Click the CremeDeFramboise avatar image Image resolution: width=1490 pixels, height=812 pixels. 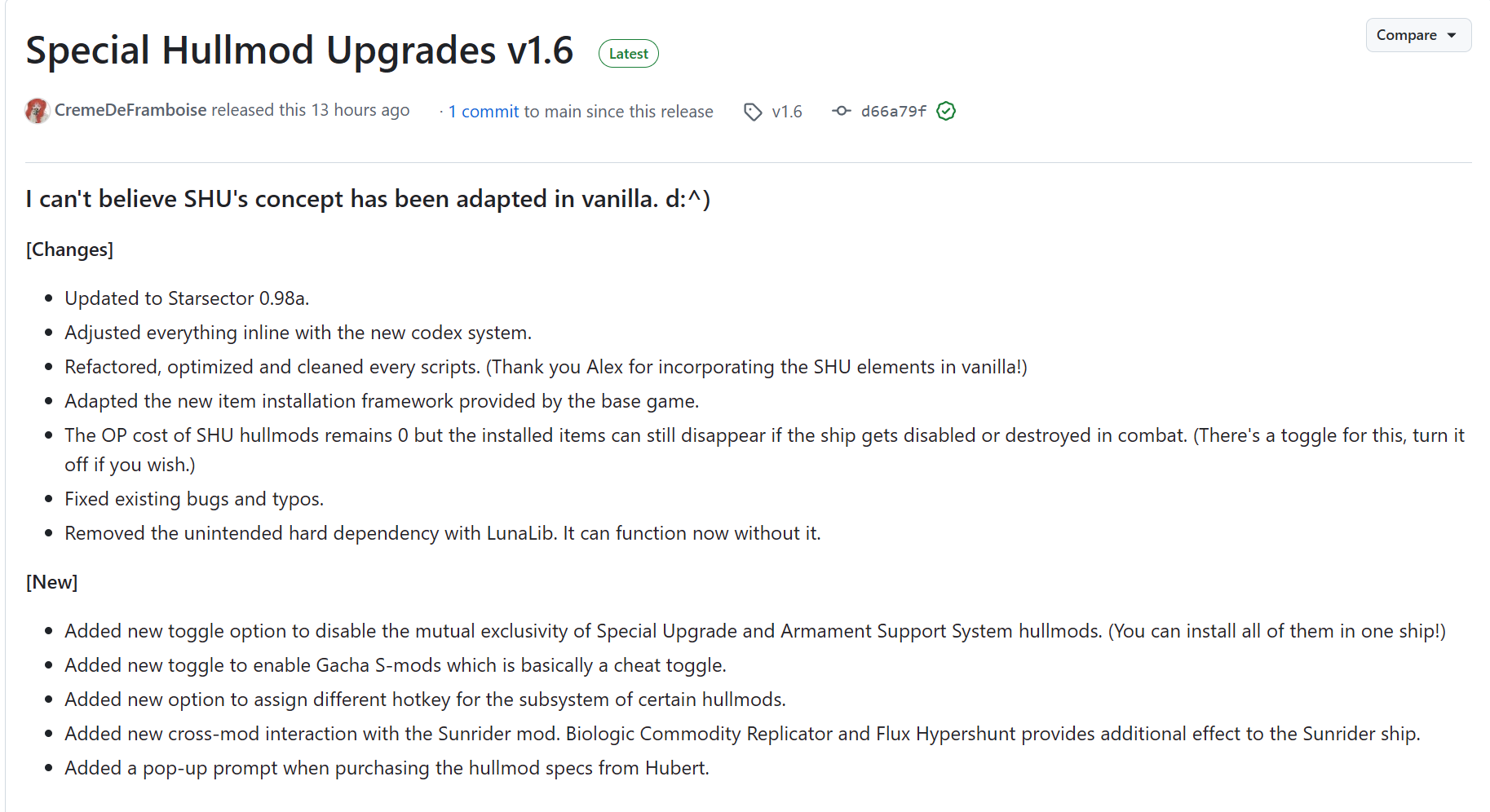(x=37, y=111)
